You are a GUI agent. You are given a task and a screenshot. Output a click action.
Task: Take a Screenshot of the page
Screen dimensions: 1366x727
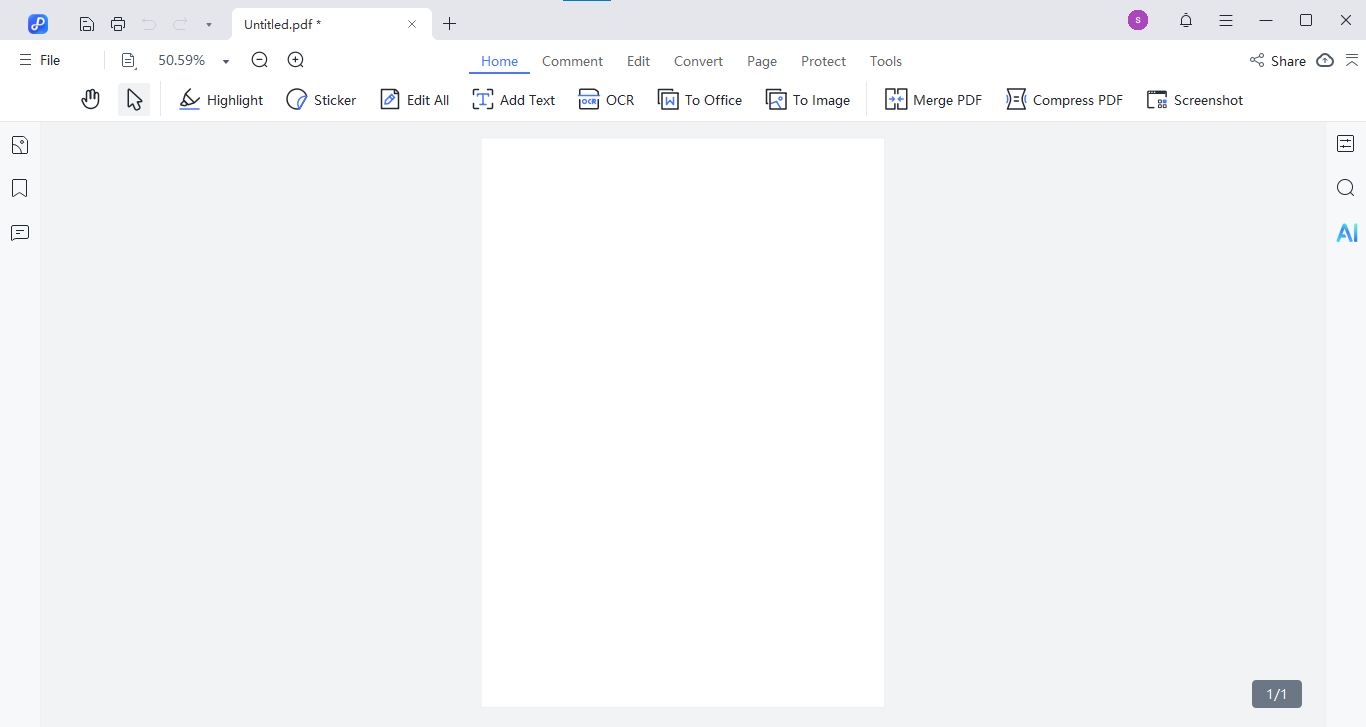pos(1194,99)
